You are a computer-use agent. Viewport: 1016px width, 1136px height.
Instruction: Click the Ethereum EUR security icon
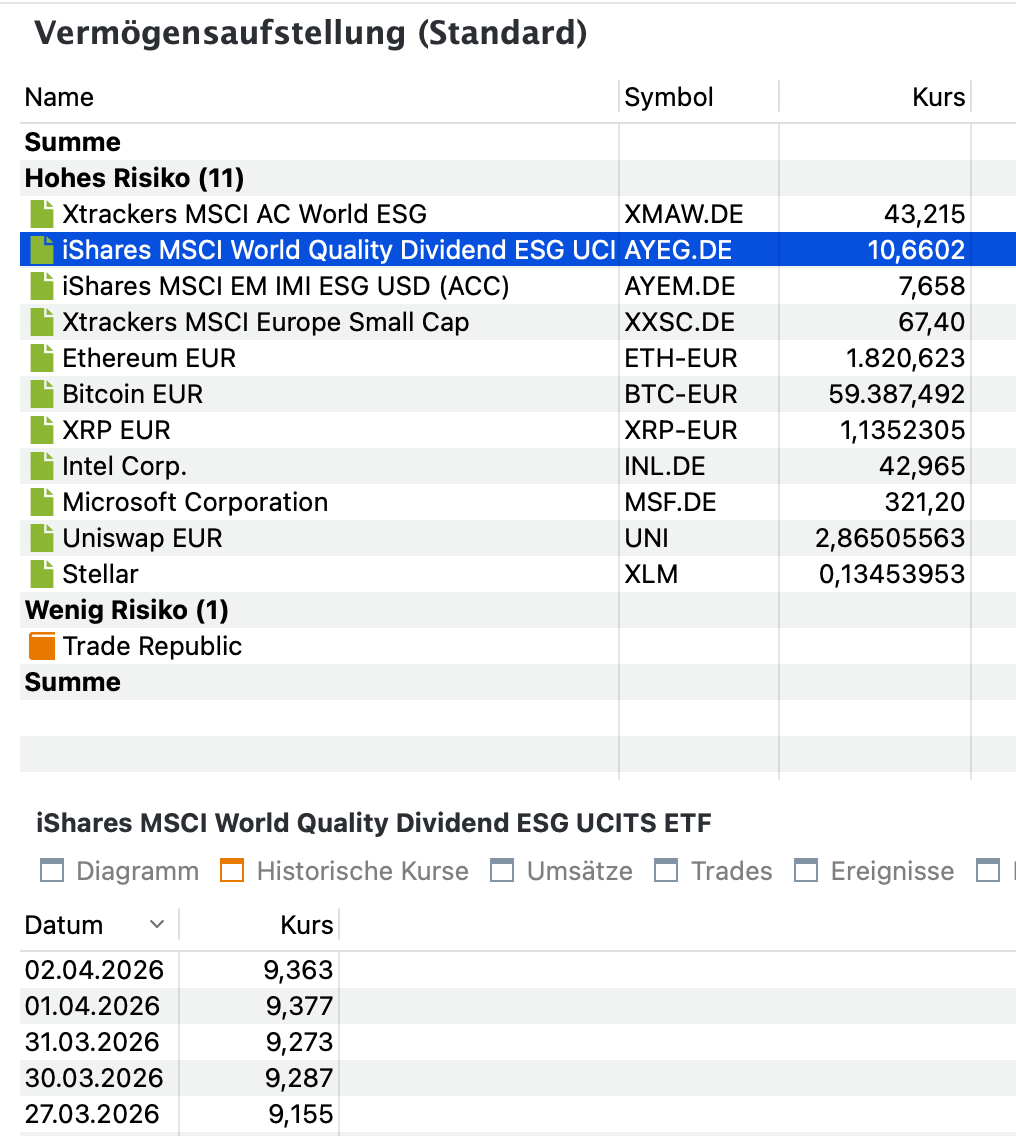pyautogui.click(x=41, y=358)
